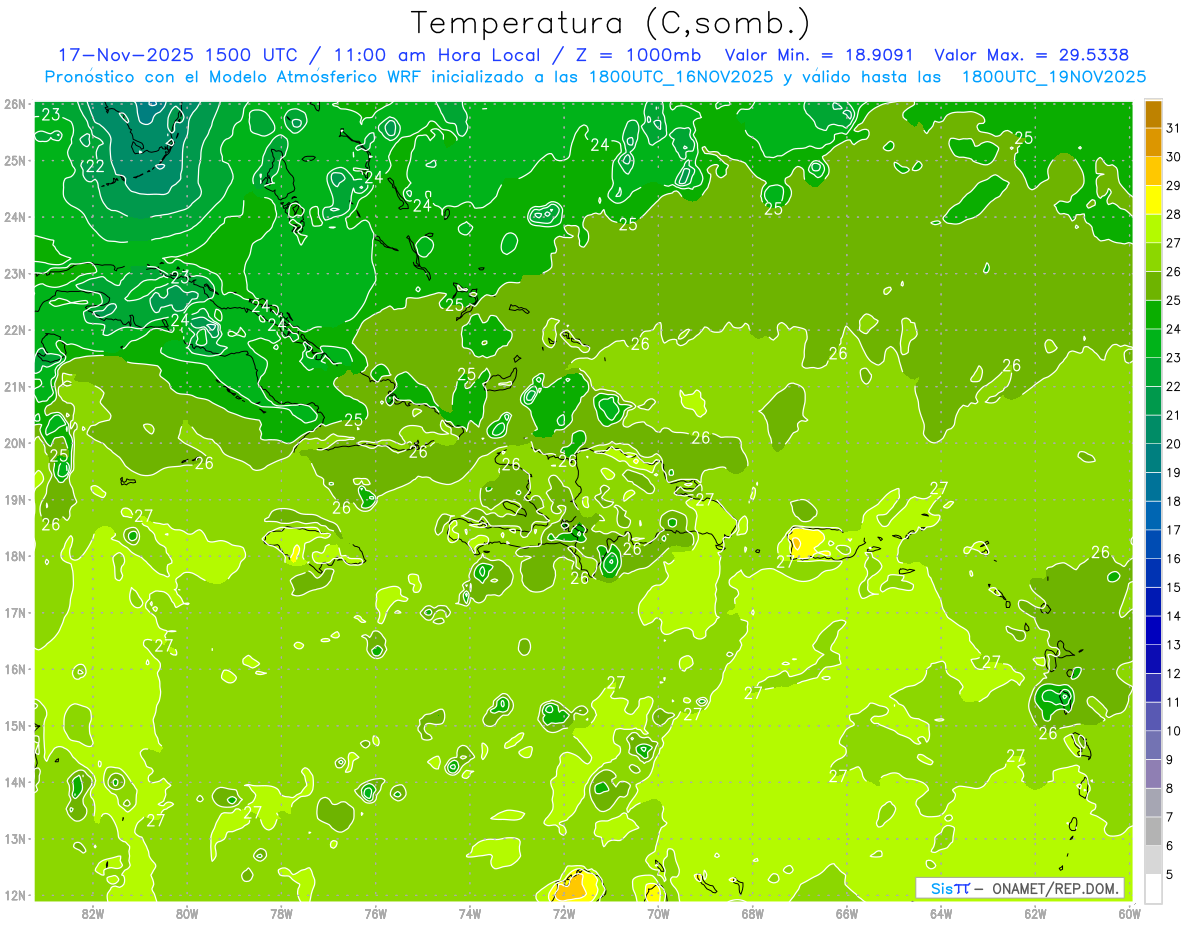Viewport: 1200px width, 927px height.
Task: Select the 80W longitude axis label
Action: point(187,914)
